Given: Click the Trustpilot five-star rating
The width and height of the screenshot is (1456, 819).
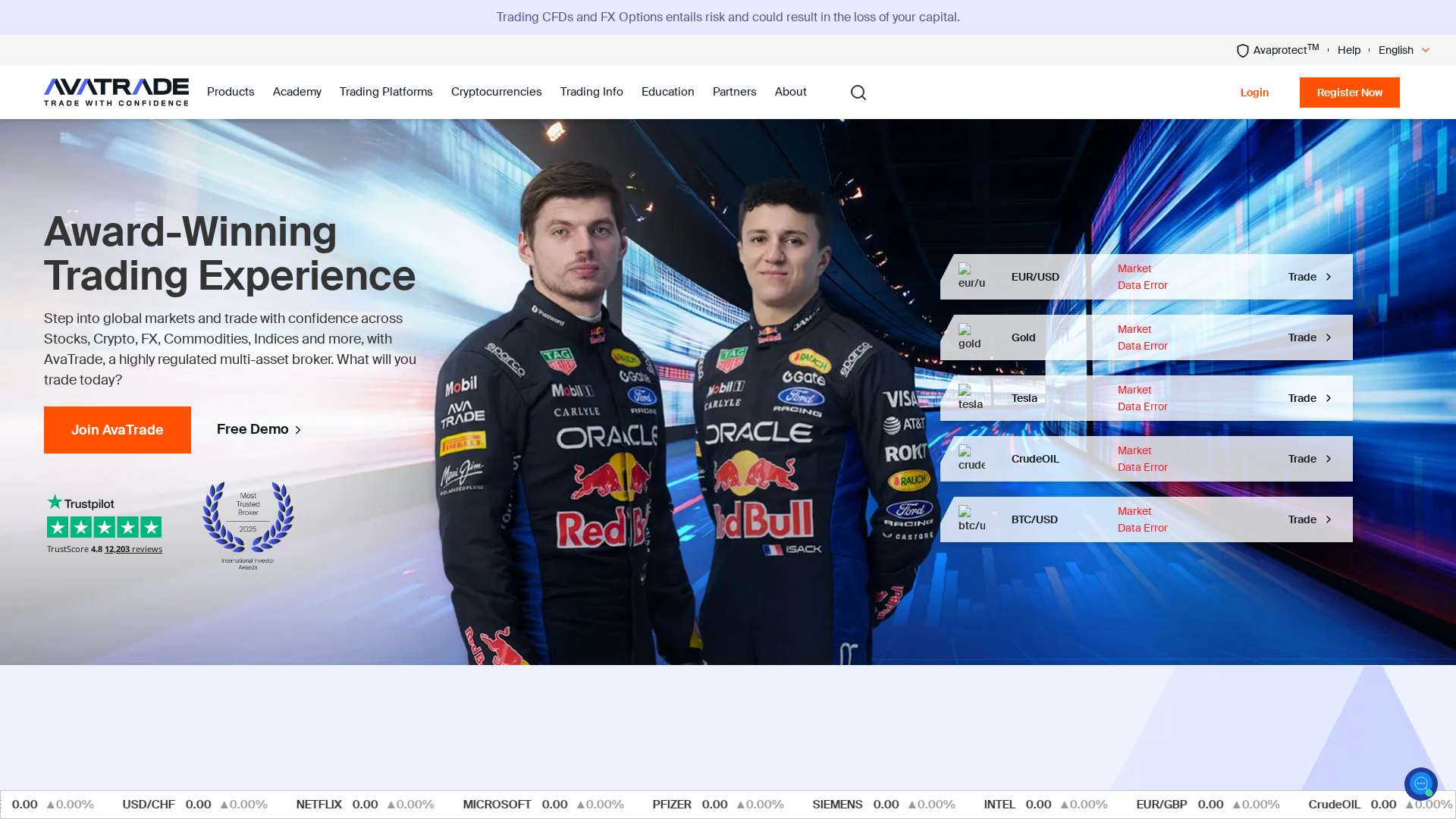Looking at the screenshot, I should click(105, 527).
